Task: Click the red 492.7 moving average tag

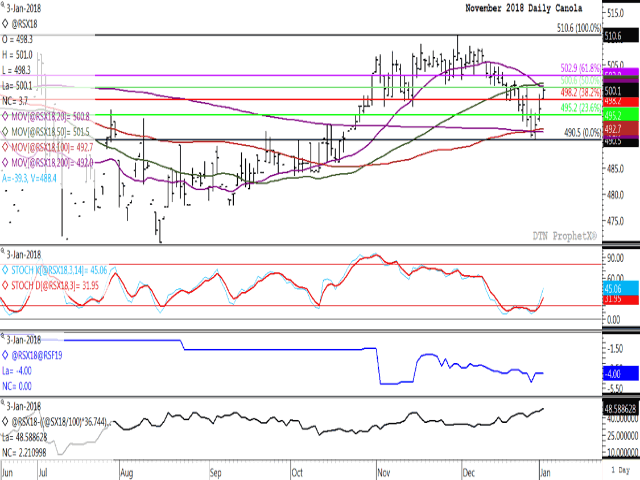Action: coord(620,129)
